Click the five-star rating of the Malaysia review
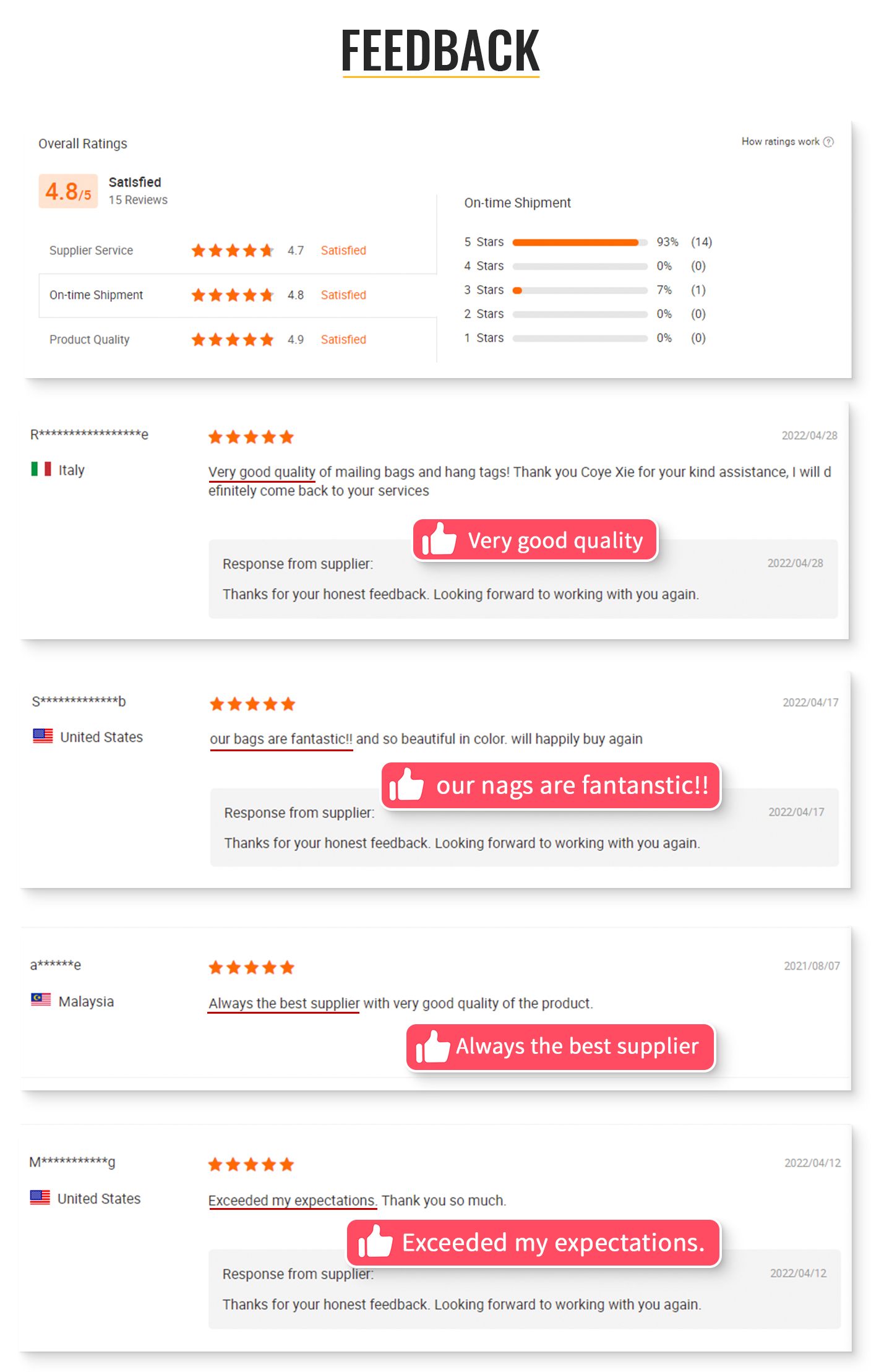This screenshot has height=1372, width=871. click(x=251, y=967)
